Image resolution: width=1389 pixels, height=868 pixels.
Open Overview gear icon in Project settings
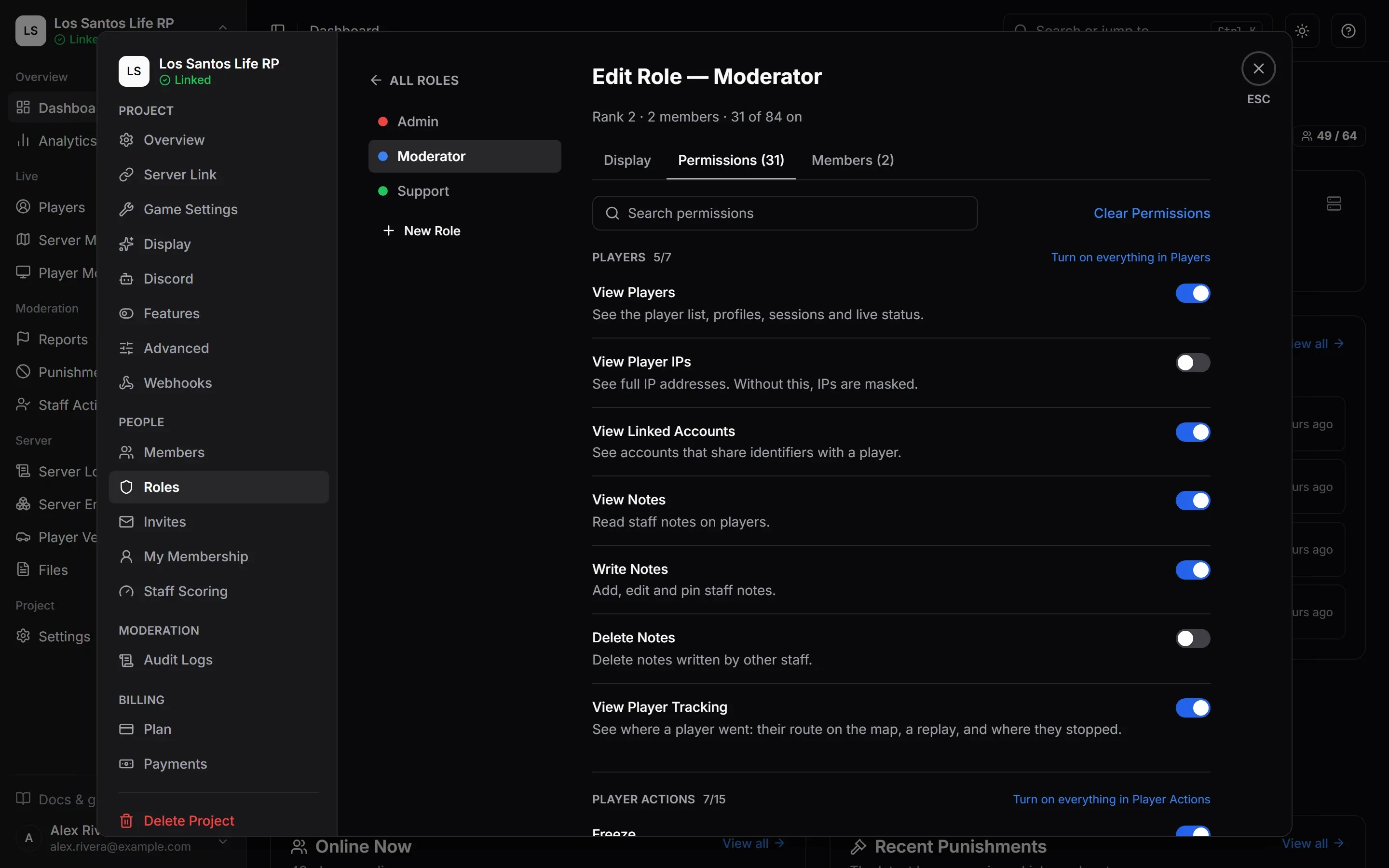point(126,140)
